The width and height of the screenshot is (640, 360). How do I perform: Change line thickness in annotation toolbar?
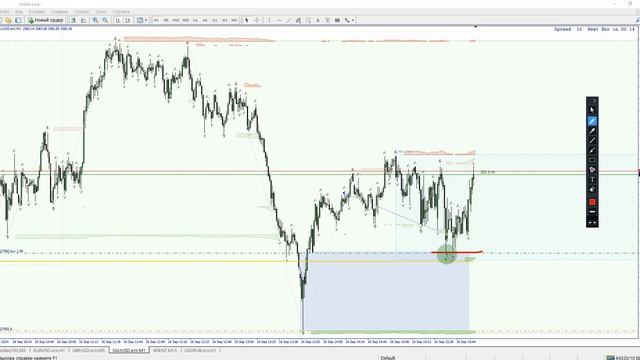(592, 212)
